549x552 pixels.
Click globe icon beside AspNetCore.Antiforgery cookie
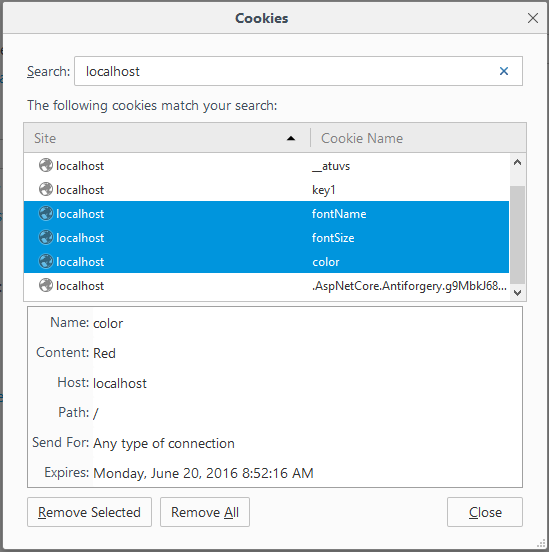46,285
